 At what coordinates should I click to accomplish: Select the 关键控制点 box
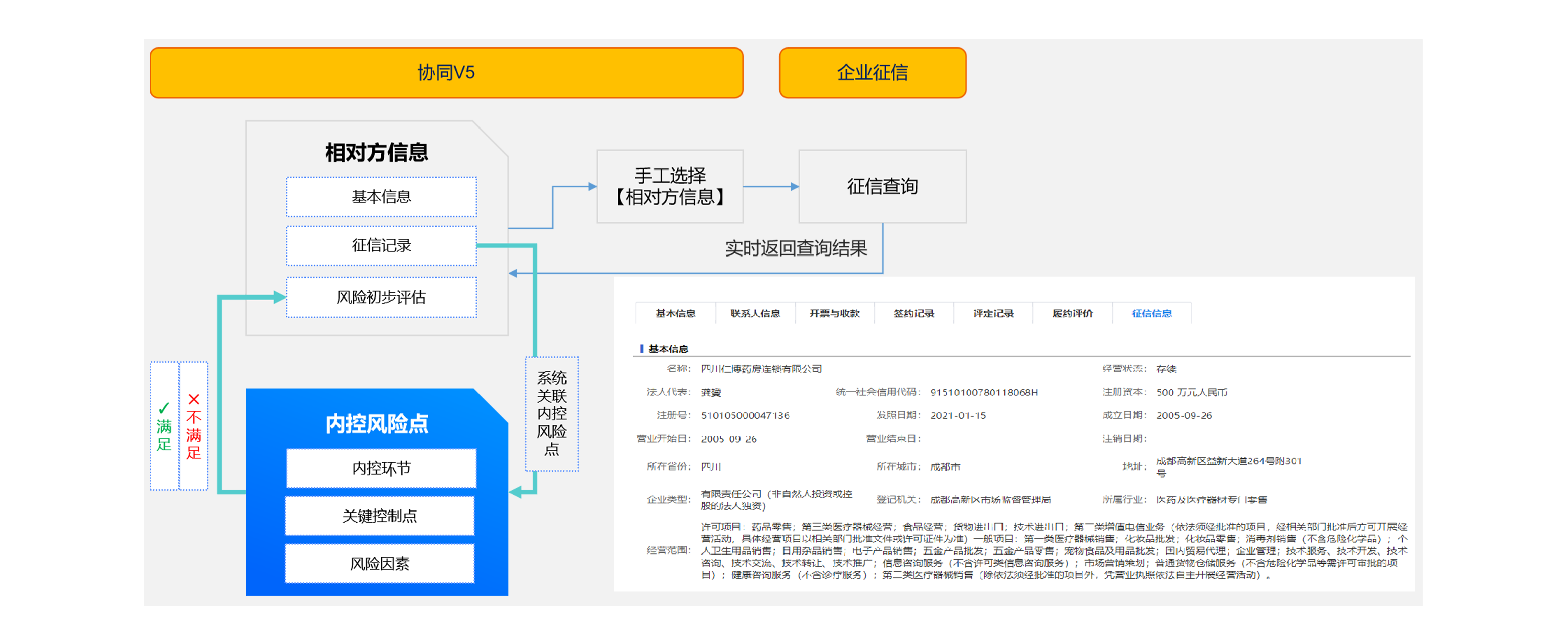[x=380, y=516]
